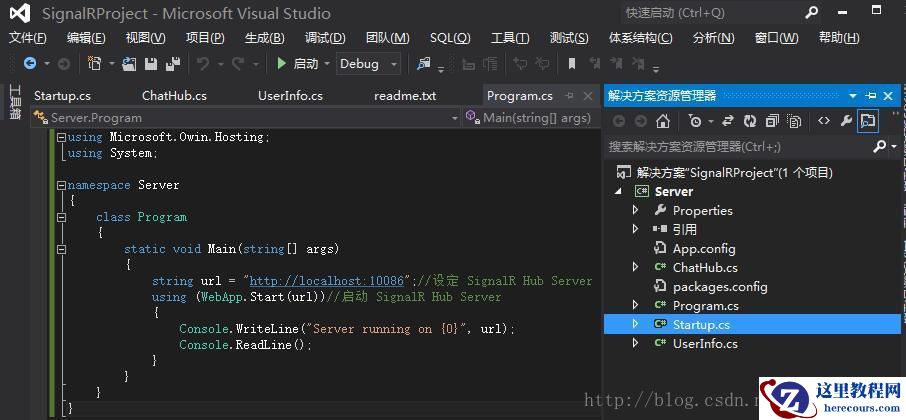
Task: Expand the UserInfo.cs tree node
Action: coord(636,344)
